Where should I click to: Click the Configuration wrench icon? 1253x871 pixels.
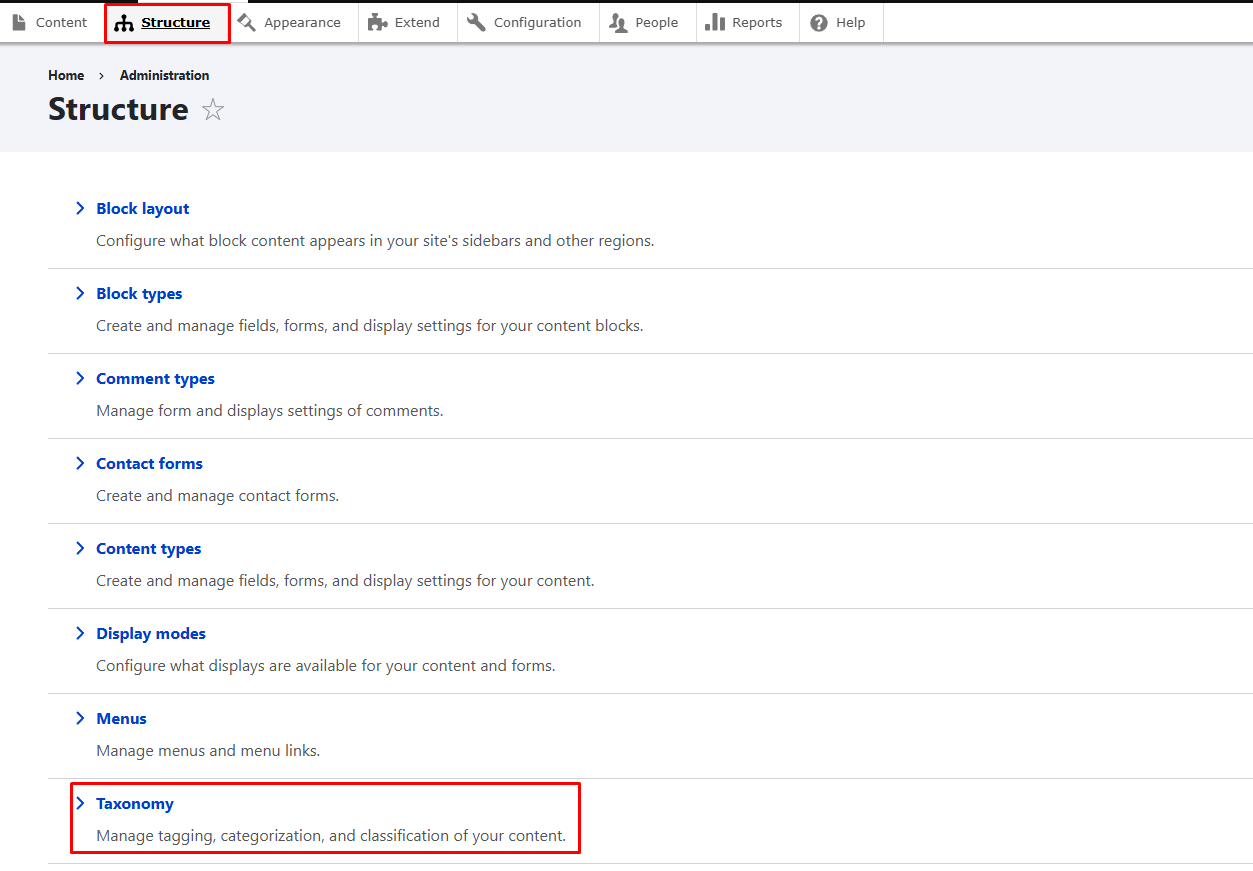476,22
